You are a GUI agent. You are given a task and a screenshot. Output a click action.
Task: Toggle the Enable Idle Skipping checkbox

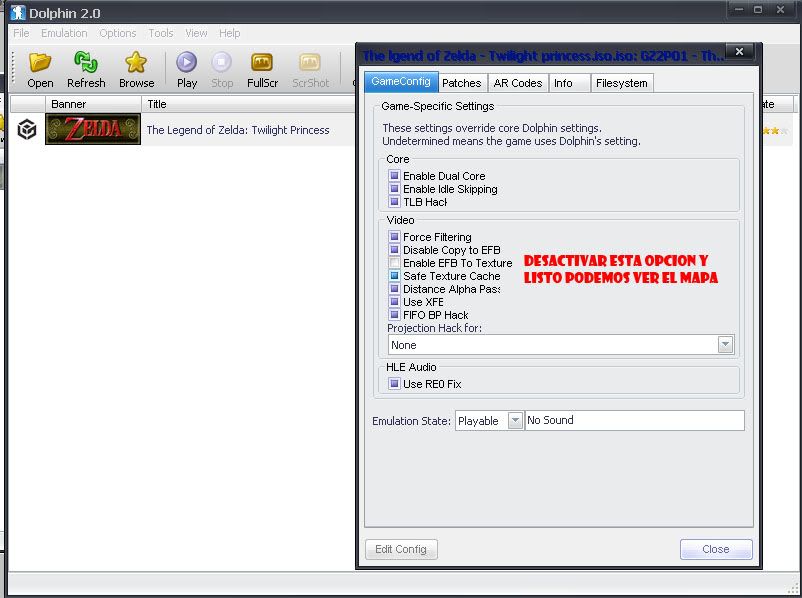coord(394,189)
